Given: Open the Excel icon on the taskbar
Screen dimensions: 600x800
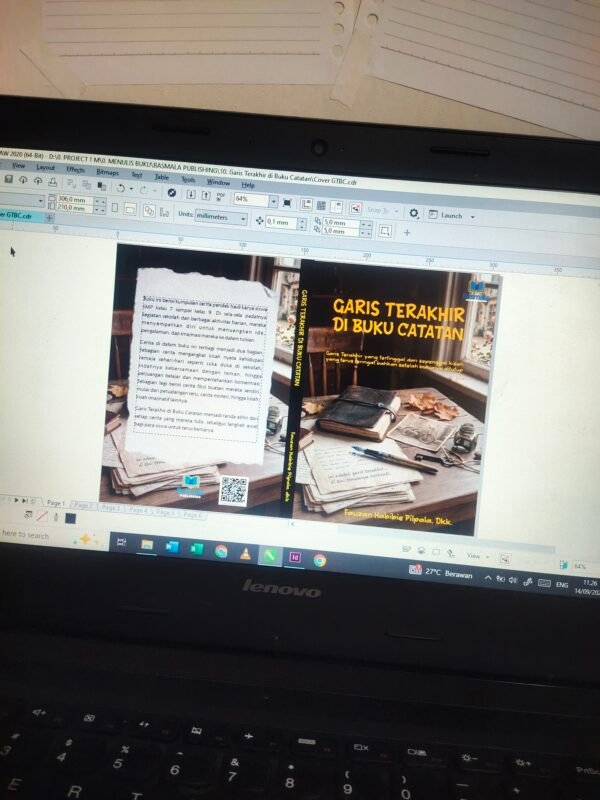Looking at the screenshot, I should (x=196, y=549).
